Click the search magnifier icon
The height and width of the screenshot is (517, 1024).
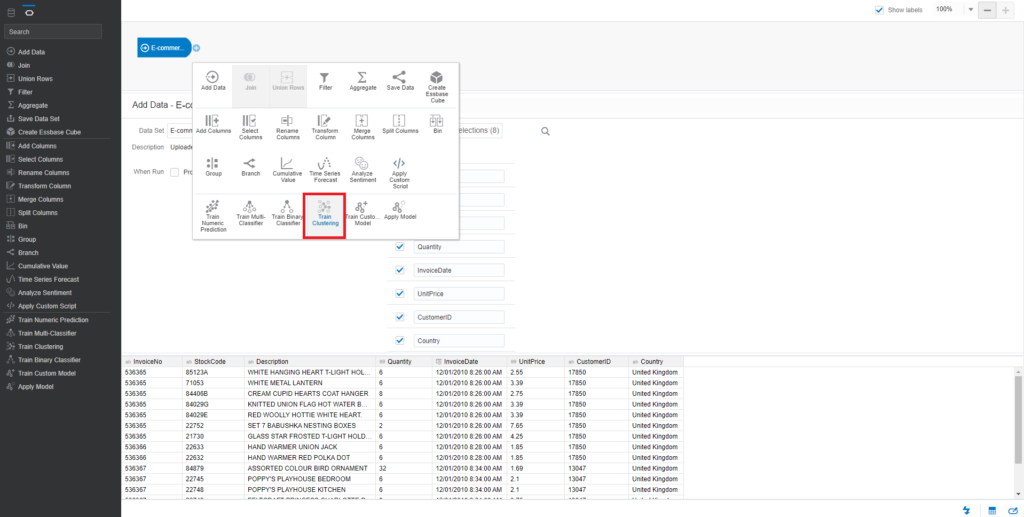(545, 131)
